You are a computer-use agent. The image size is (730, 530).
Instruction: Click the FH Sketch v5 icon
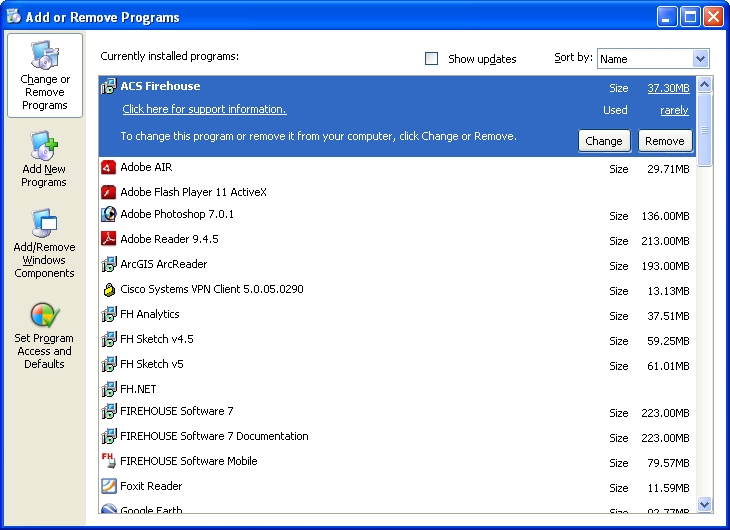[x=108, y=364]
